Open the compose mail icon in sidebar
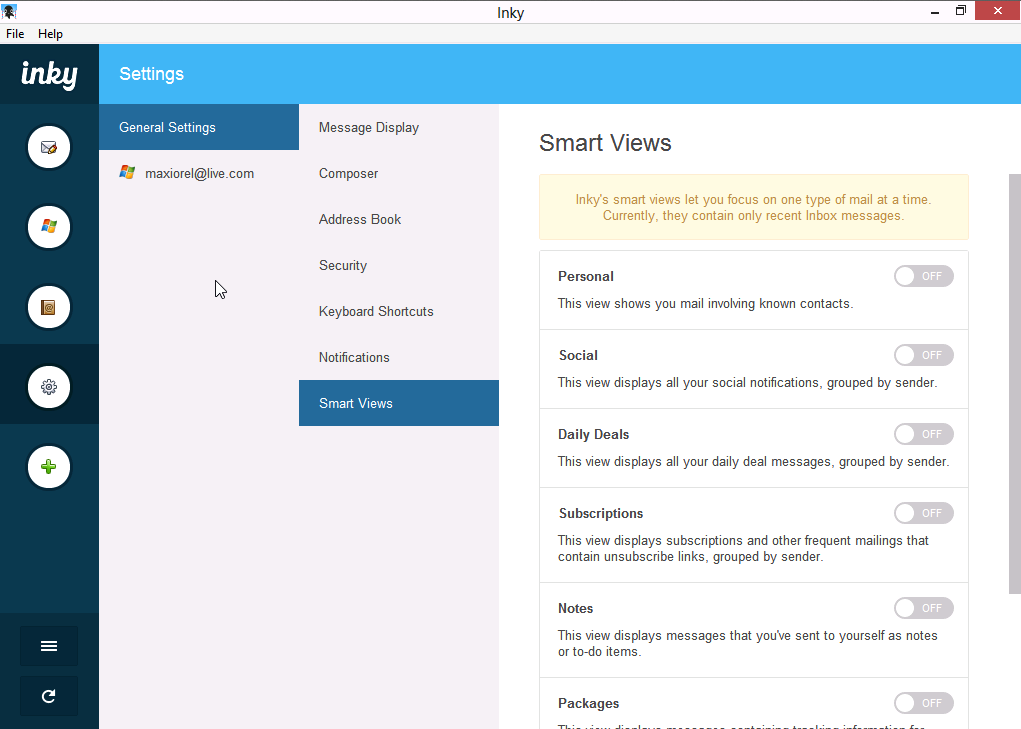This screenshot has width=1021, height=729. (49, 147)
